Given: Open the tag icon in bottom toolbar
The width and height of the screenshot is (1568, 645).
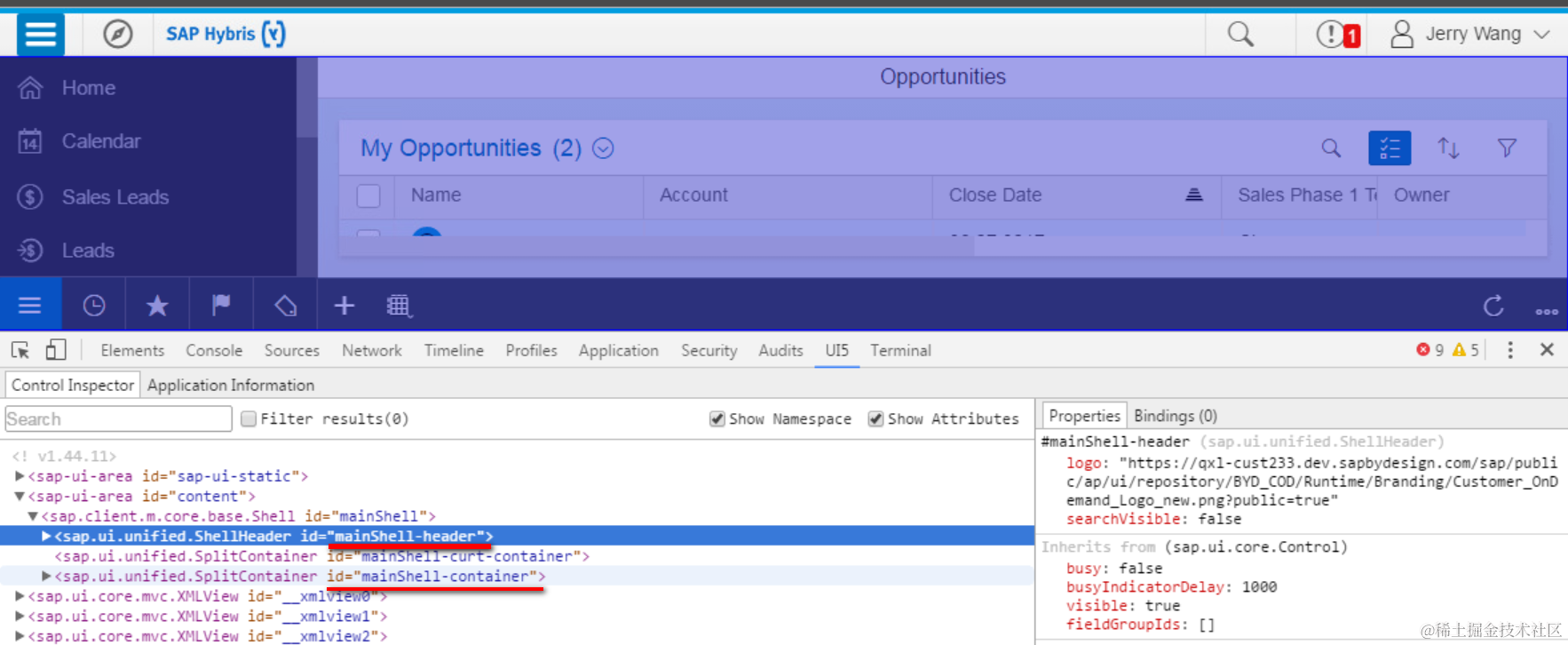Looking at the screenshot, I should coord(285,306).
